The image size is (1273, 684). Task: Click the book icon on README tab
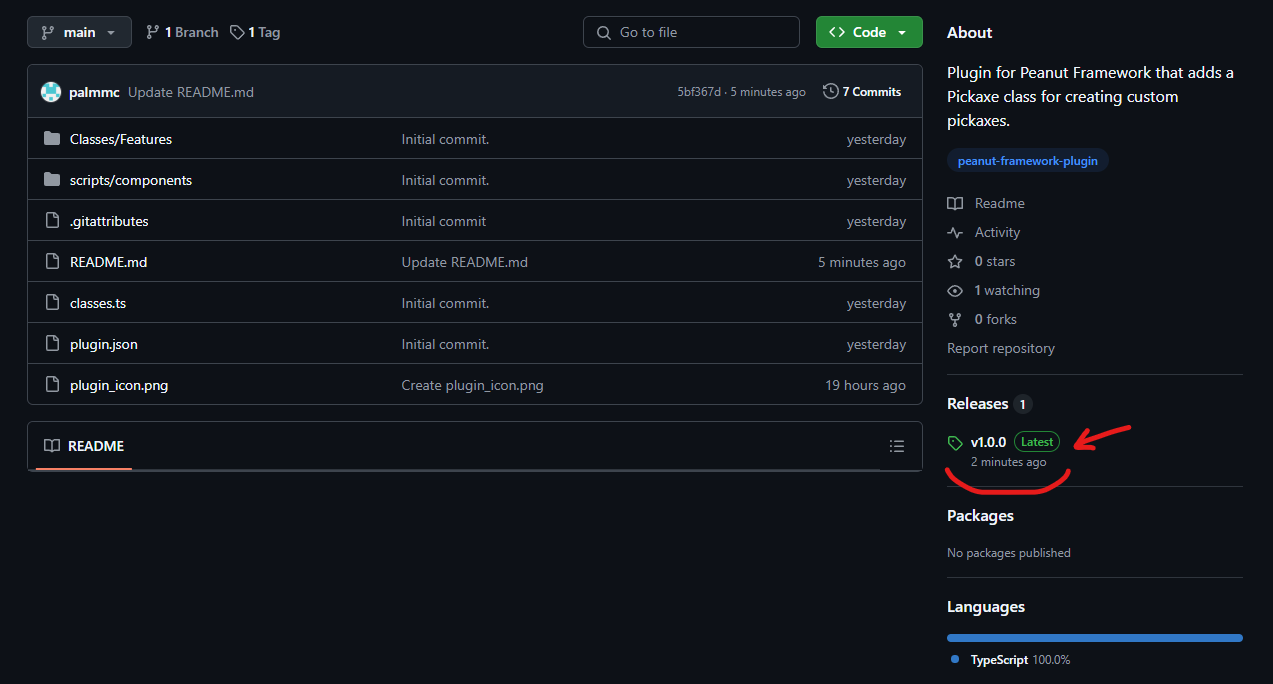click(52, 446)
